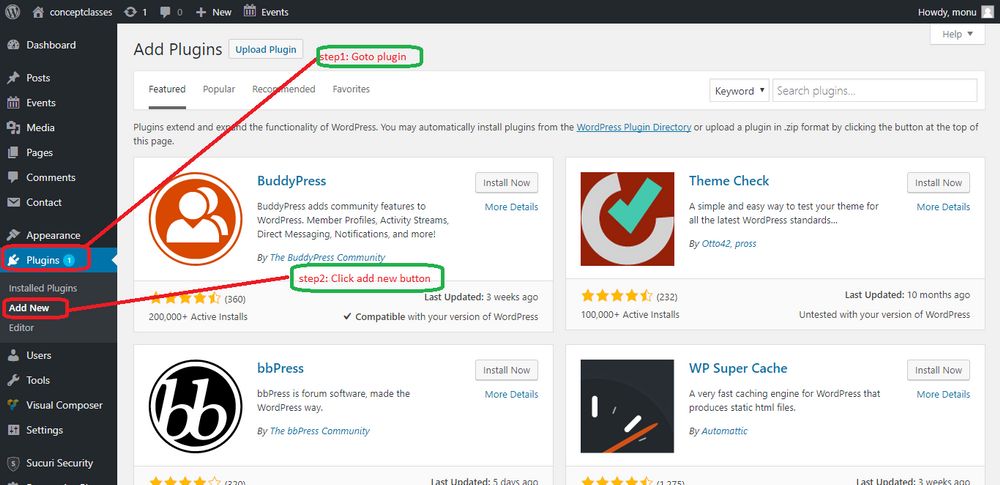Install bbPress with Install Now
This screenshot has width=1000, height=485.
506,370
